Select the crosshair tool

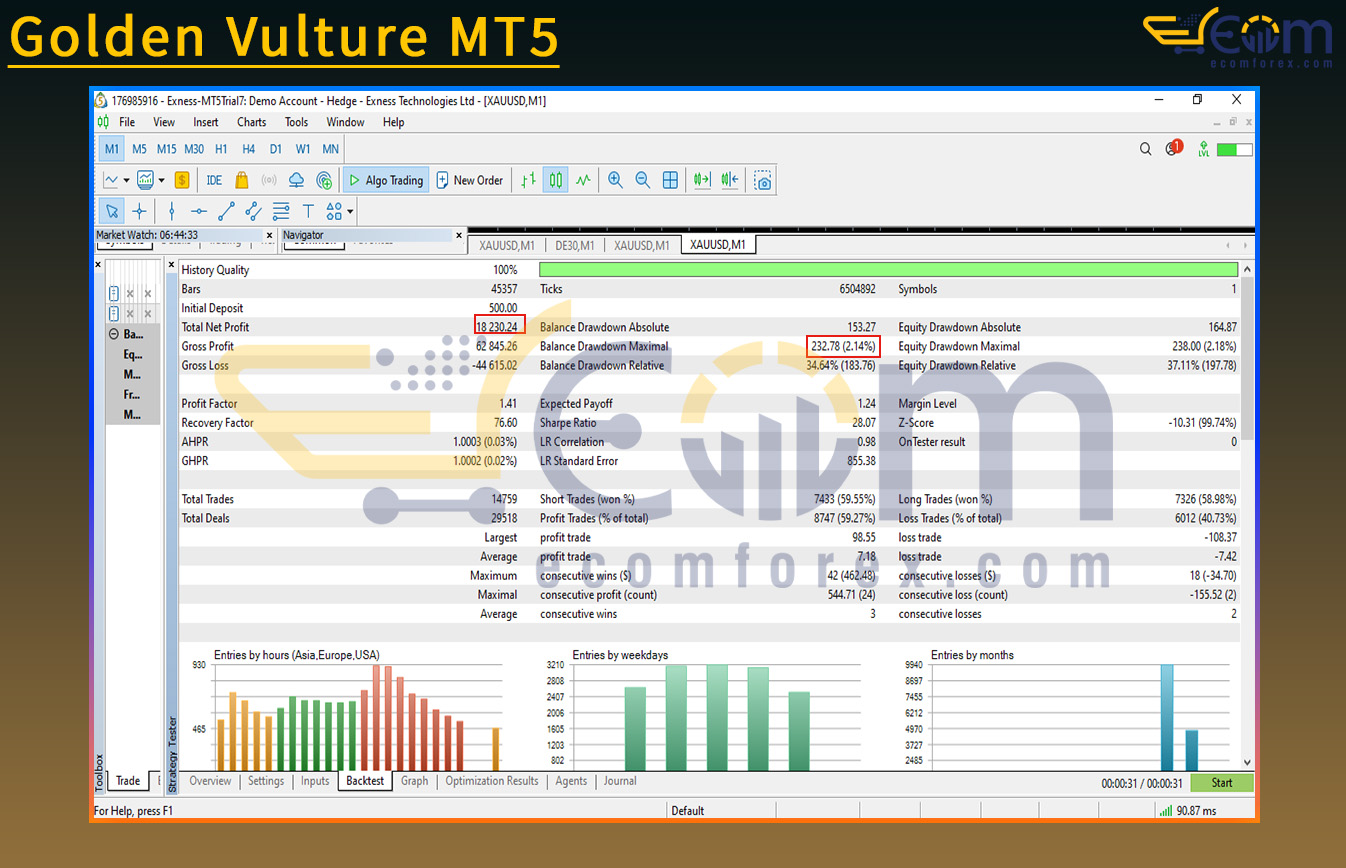click(139, 211)
